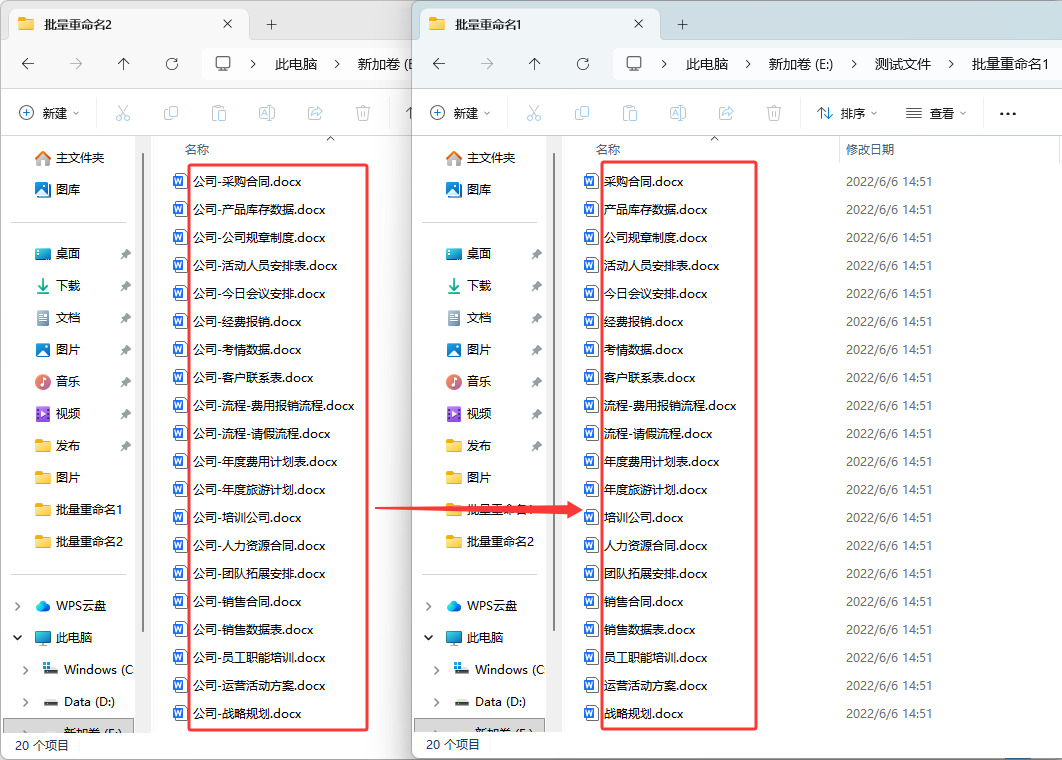The image size is (1062, 760).
Task: Click the Cut icon in right window toolbar
Action: point(534,113)
